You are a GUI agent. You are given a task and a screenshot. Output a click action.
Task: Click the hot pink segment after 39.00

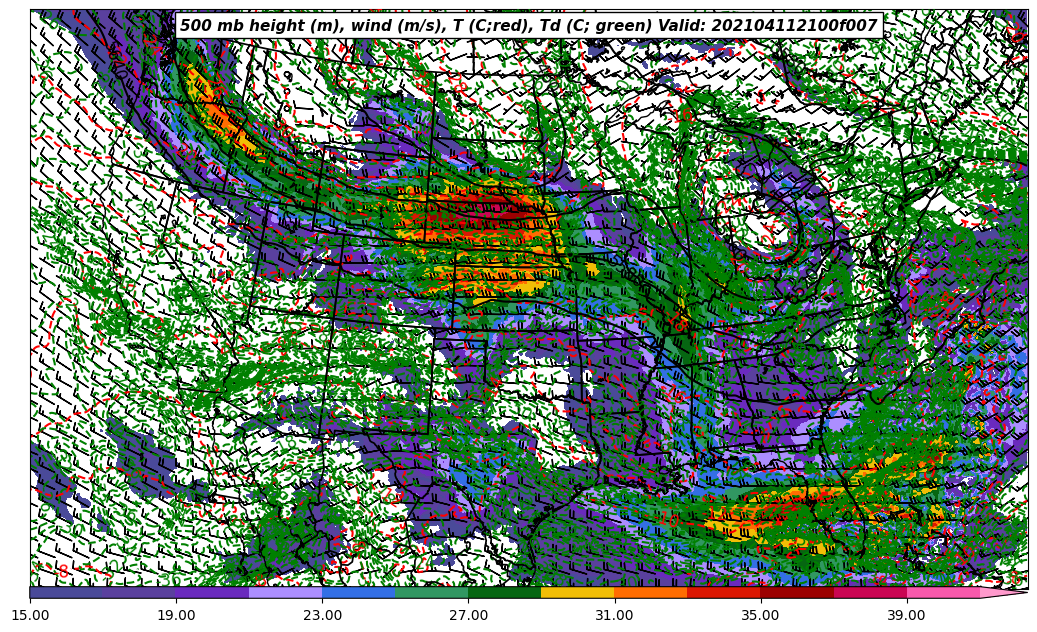[942, 592]
